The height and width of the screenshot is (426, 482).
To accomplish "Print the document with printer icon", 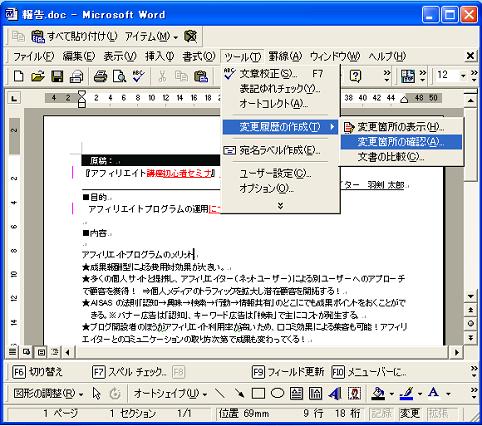I will pyautogui.click(x=100, y=76).
